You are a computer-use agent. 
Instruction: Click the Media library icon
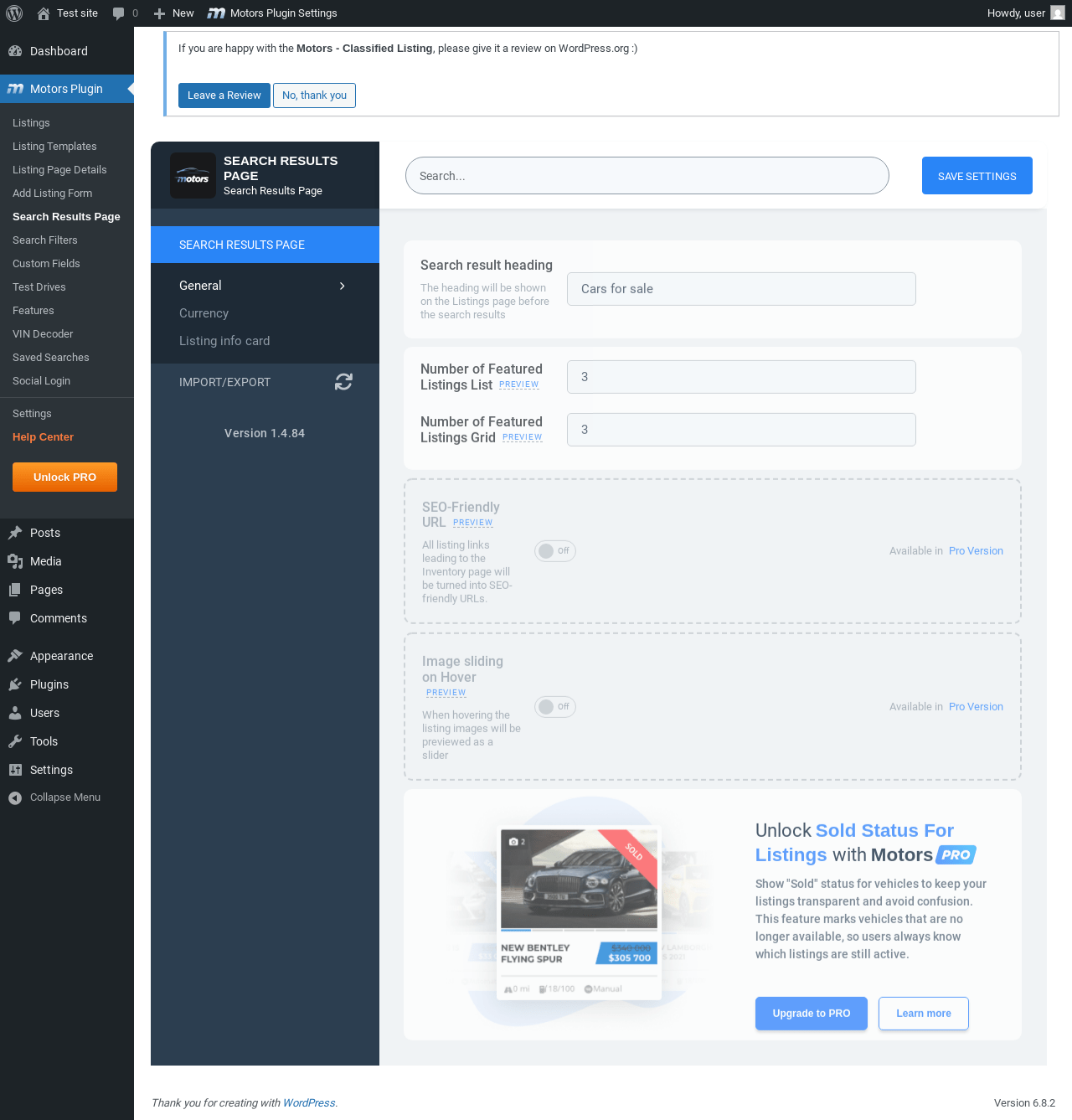[x=15, y=561]
